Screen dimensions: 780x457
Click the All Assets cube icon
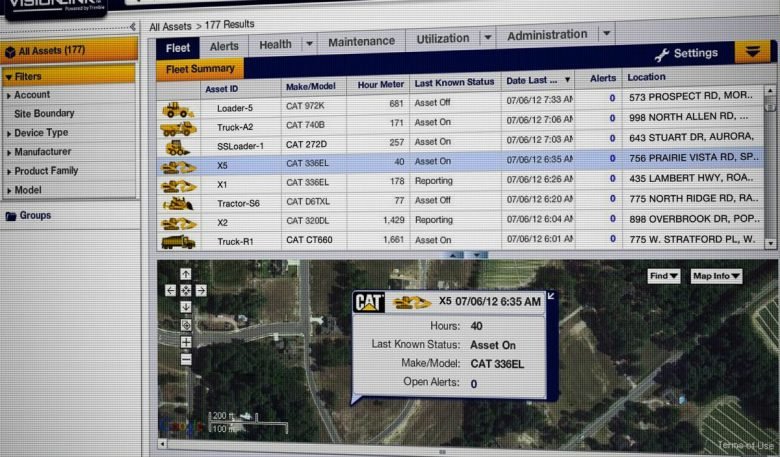[10, 52]
